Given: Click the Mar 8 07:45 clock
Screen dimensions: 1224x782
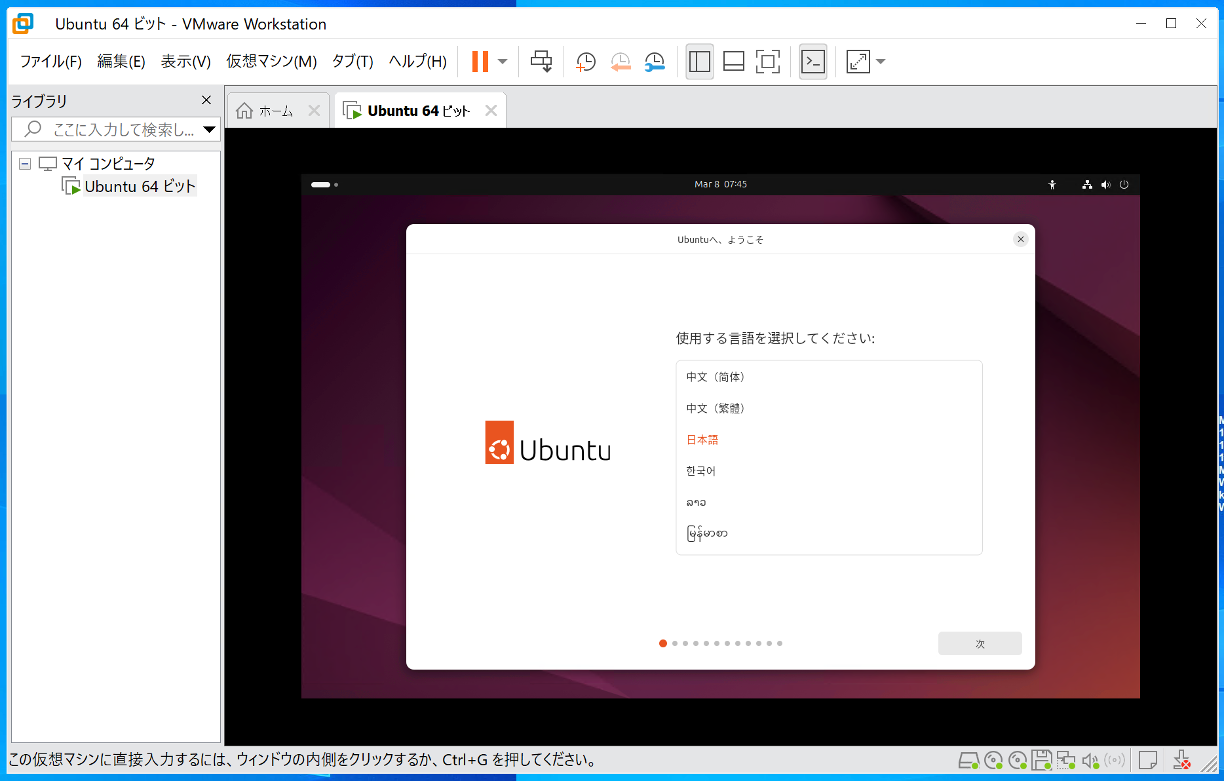Looking at the screenshot, I should point(720,184).
